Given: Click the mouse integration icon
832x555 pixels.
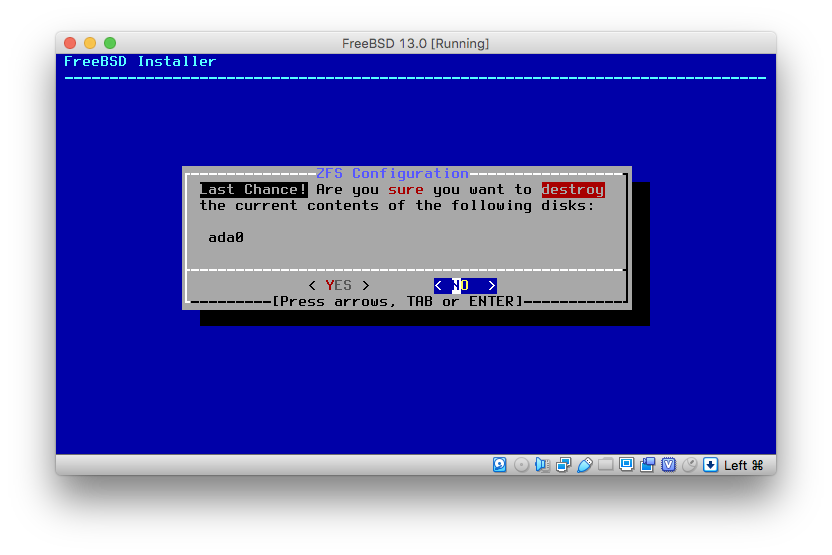Looking at the screenshot, I should (x=689, y=465).
